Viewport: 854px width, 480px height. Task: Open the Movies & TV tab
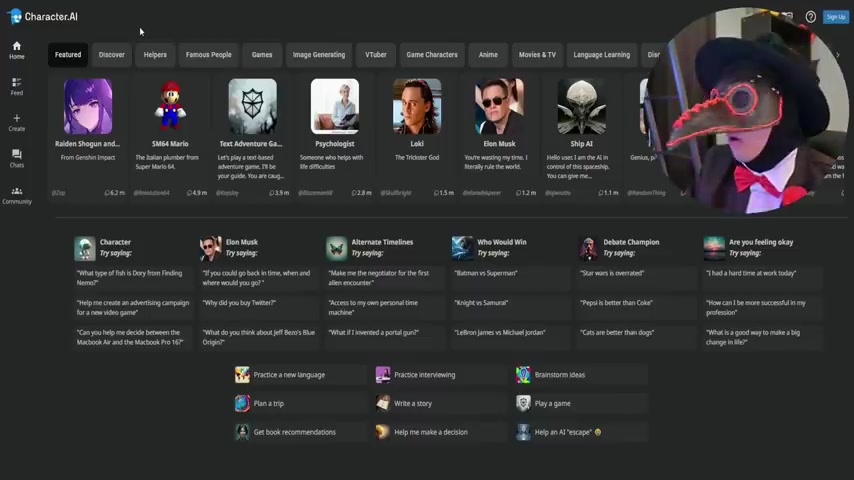coord(537,55)
